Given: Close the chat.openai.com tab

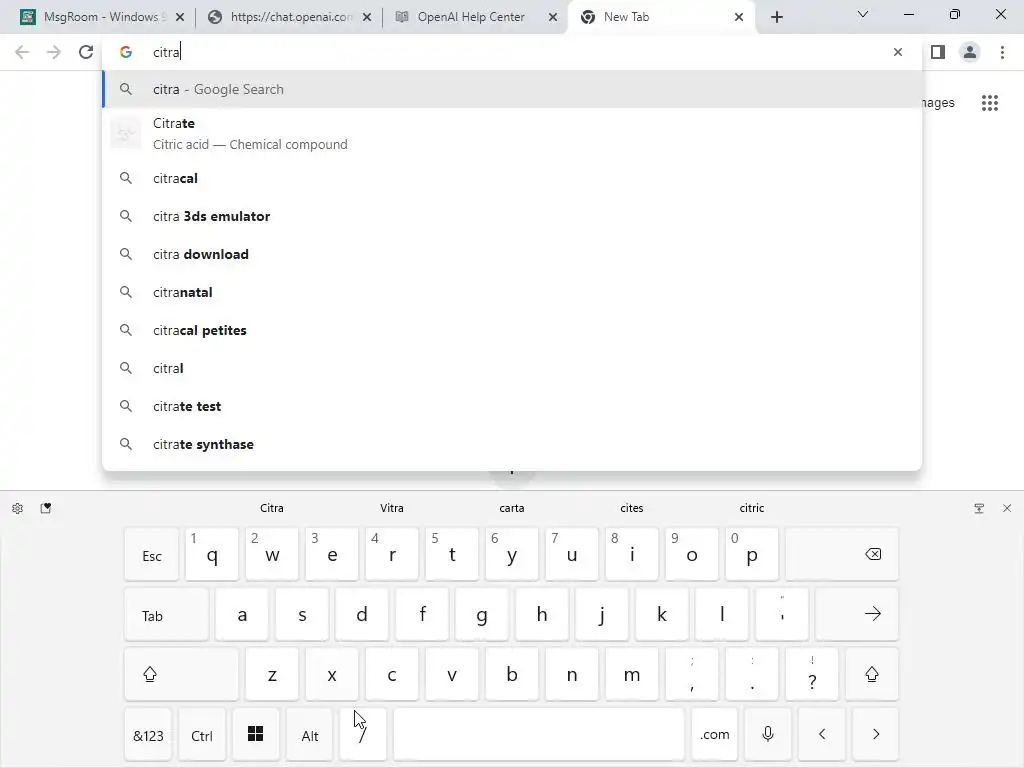Looking at the screenshot, I should tap(367, 17).
